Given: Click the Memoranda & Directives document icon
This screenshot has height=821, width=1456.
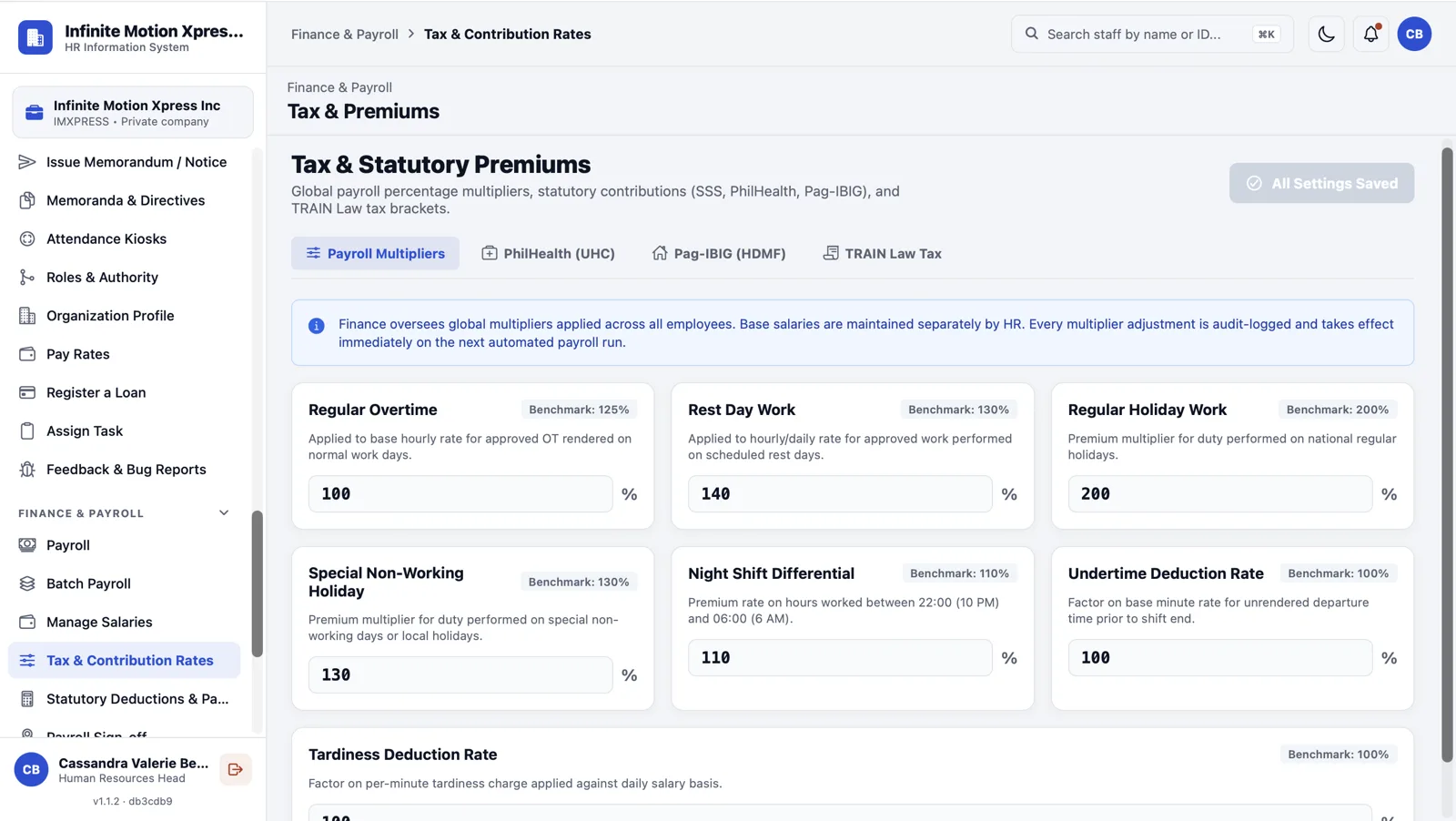Looking at the screenshot, I should pyautogui.click(x=27, y=200).
